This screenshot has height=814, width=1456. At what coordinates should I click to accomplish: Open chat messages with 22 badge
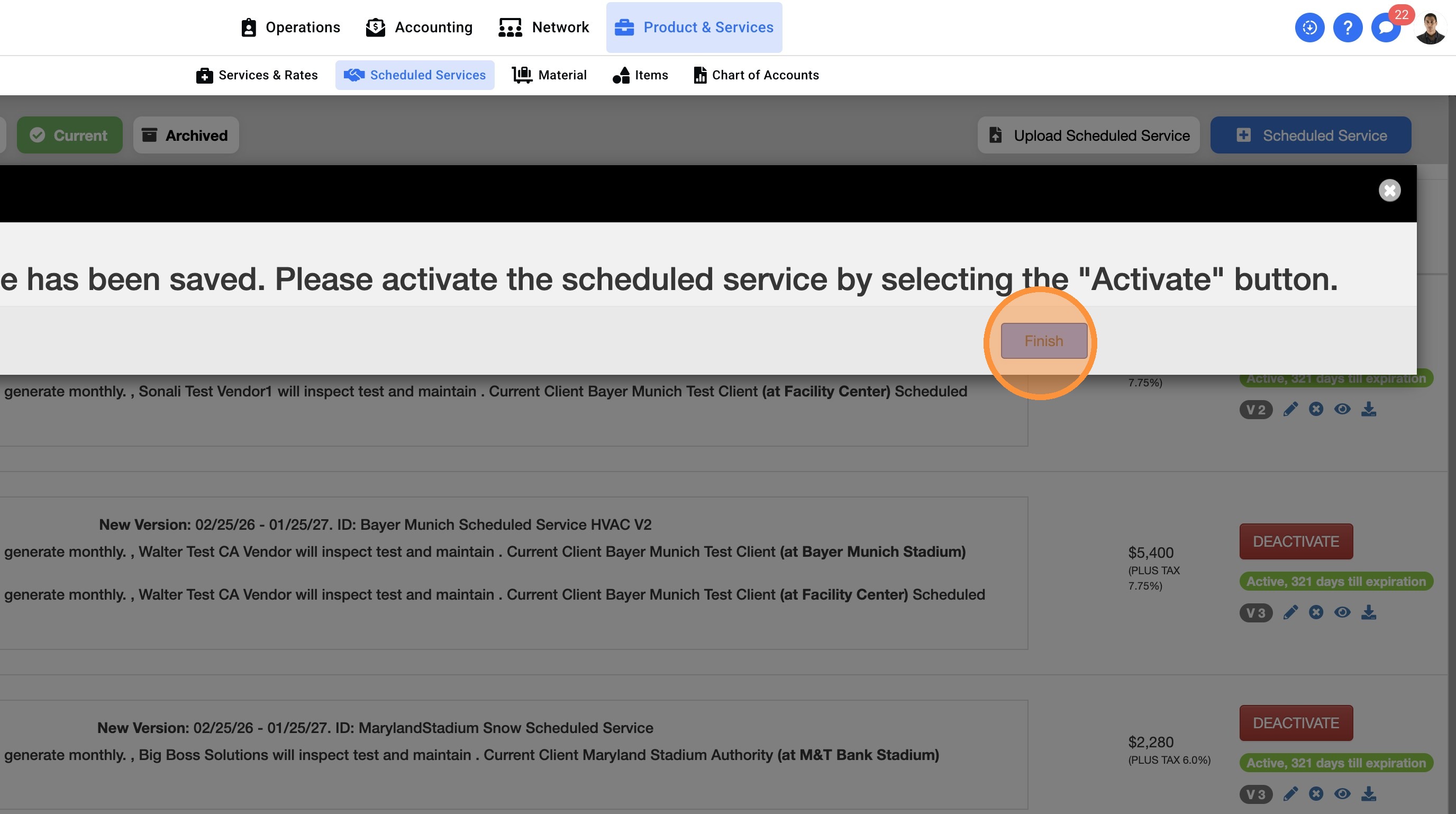[1385, 27]
